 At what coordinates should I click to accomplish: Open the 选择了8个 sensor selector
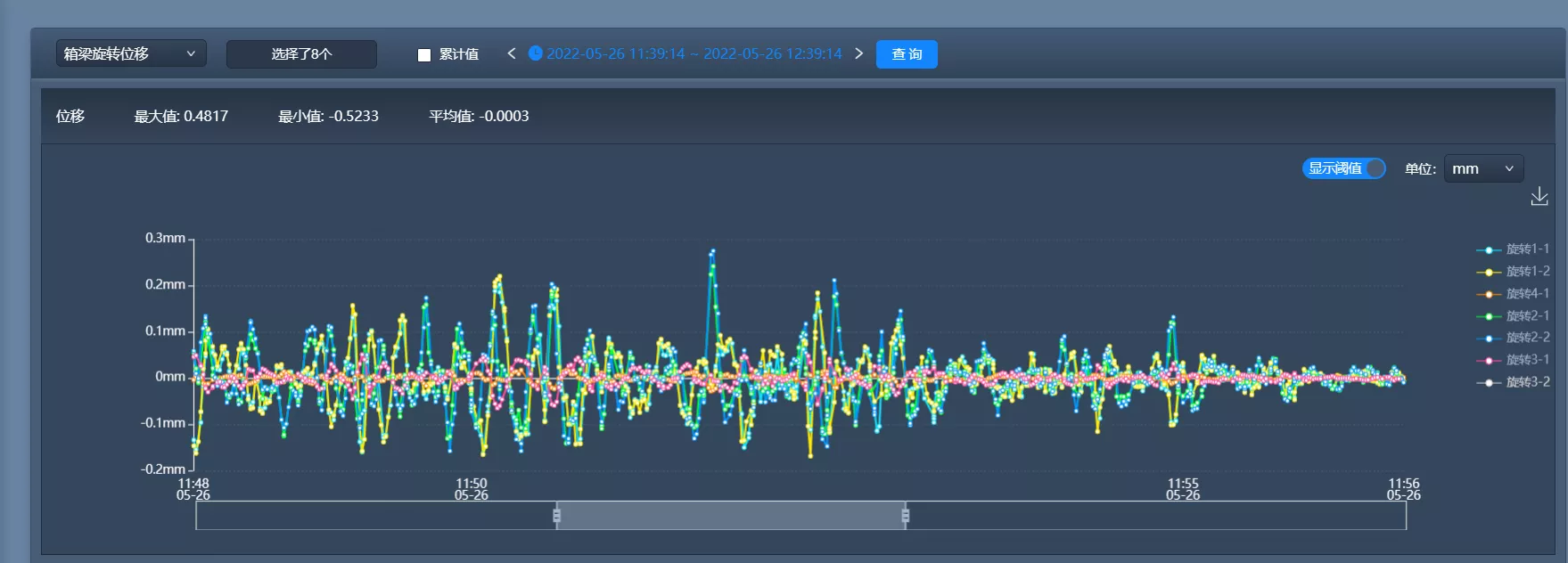[301, 54]
